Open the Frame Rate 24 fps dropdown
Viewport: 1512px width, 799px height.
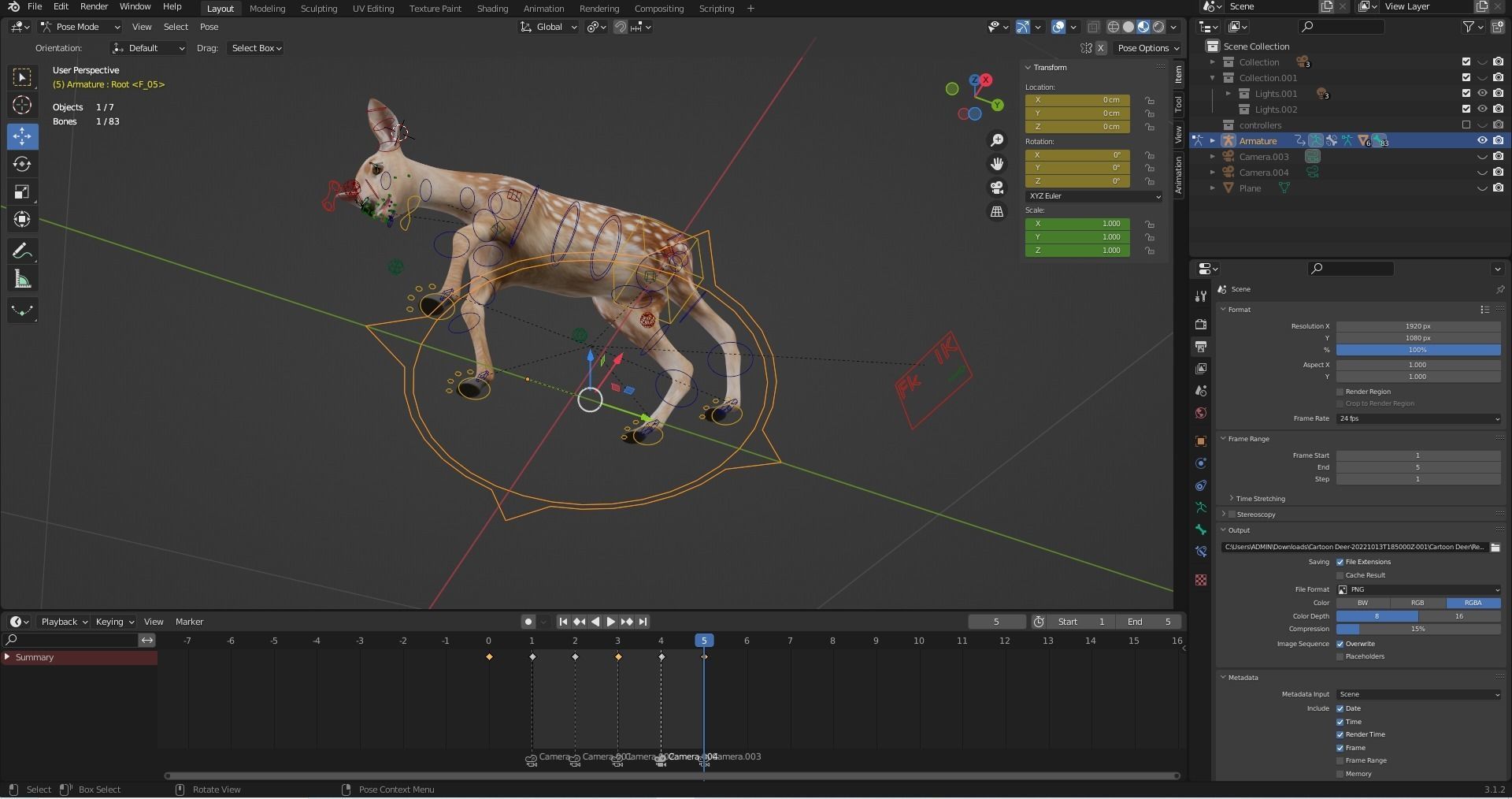(1418, 418)
